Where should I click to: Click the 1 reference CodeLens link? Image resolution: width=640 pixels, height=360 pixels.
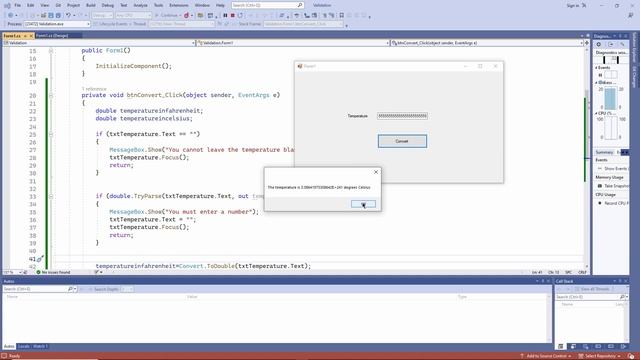click(94, 89)
